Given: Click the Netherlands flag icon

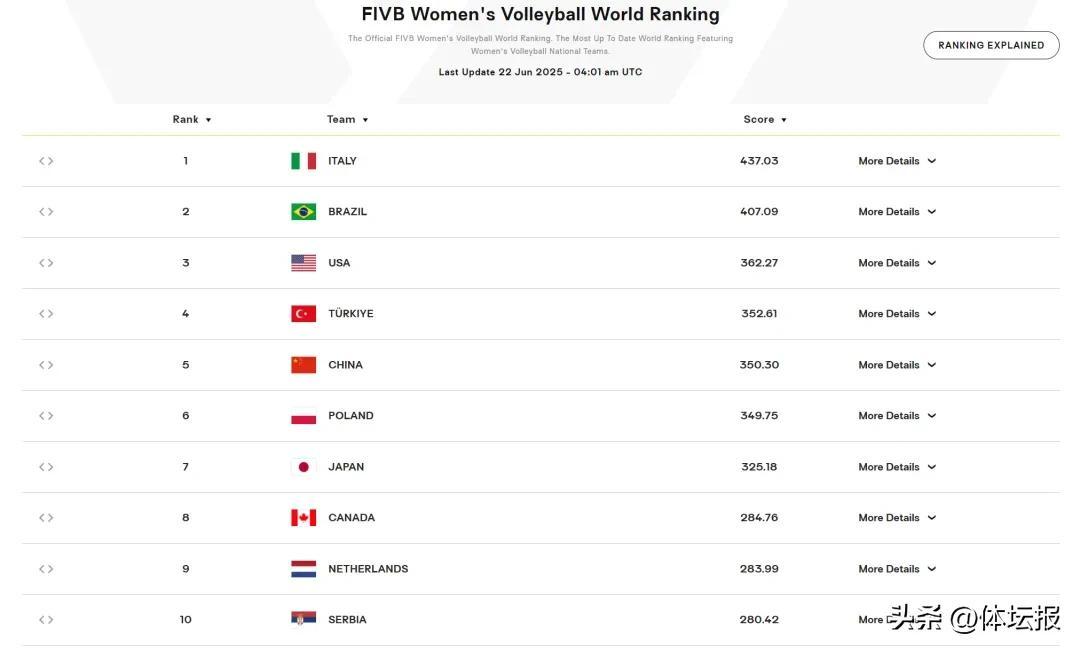Looking at the screenshot, I should (303, 569).
